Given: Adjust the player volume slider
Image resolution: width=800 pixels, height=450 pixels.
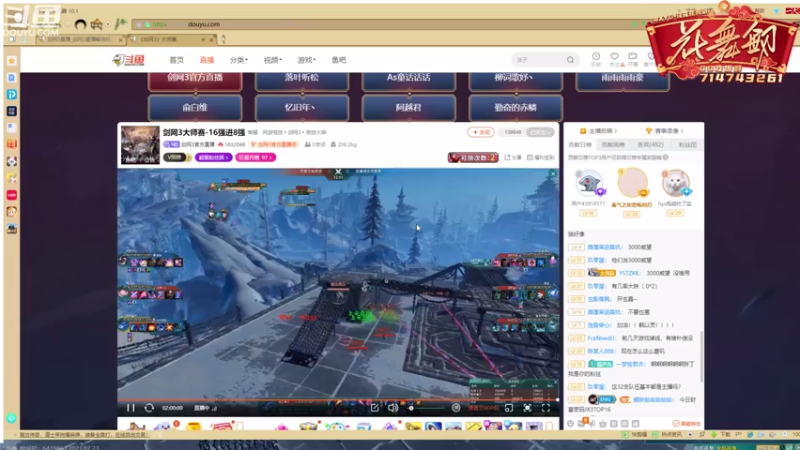Looking at the screenshot, I should click(x=427, y=408).
